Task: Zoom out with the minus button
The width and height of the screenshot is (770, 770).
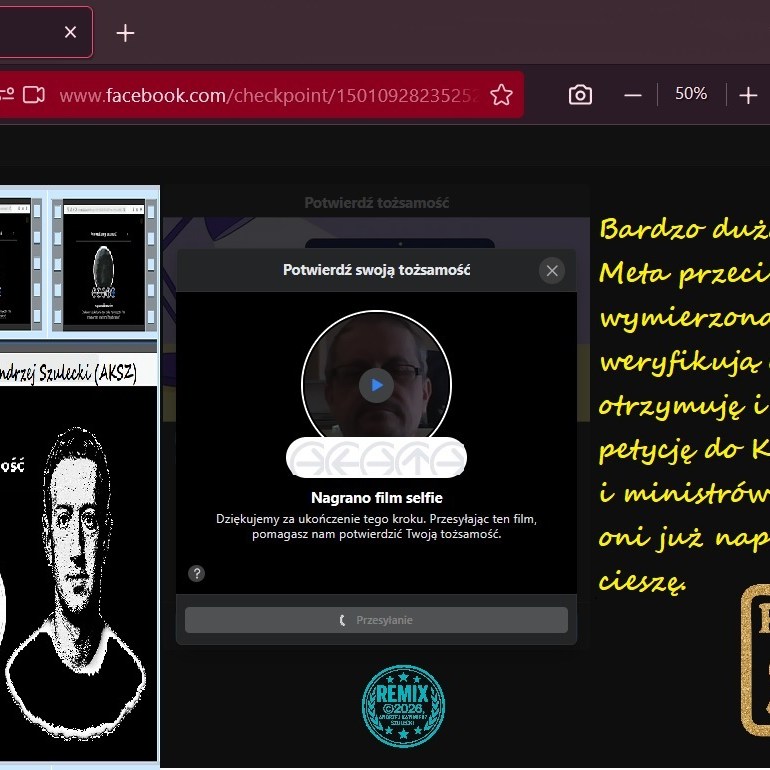Action: 633,95
